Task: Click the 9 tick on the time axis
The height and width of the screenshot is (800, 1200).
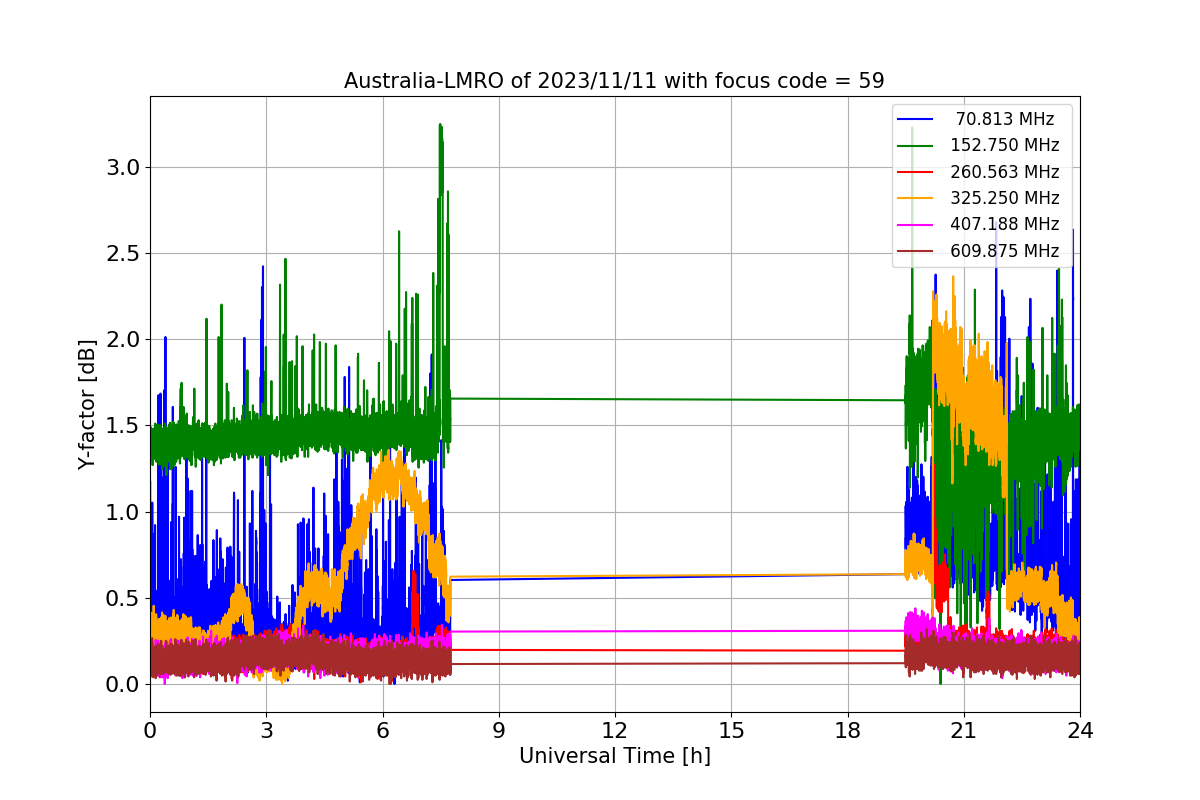Action: [x=499, y=731]
